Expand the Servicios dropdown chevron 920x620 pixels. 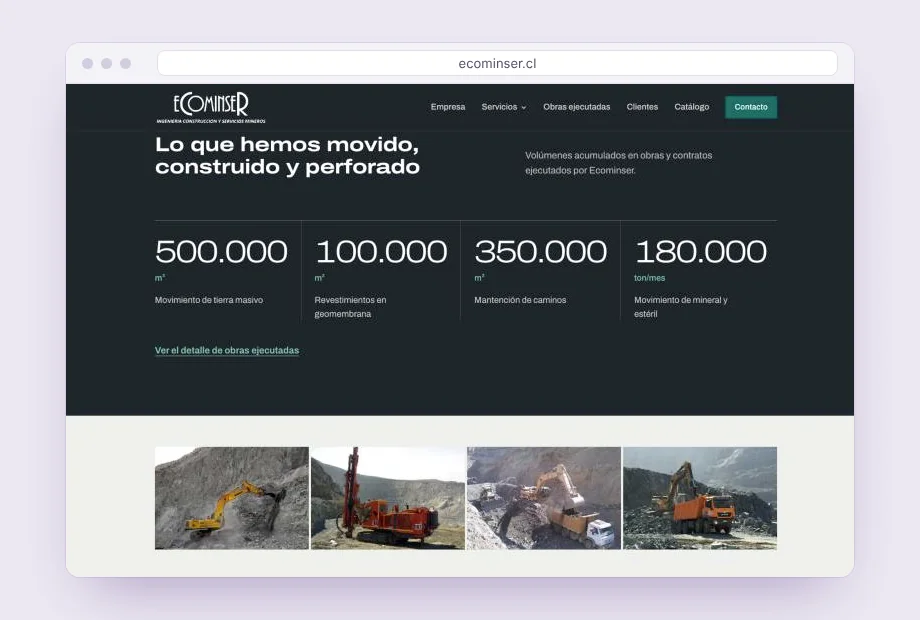point(524,107)
